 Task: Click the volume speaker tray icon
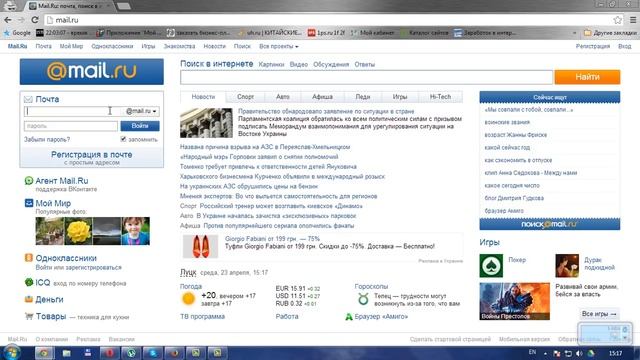coord(579,353)
